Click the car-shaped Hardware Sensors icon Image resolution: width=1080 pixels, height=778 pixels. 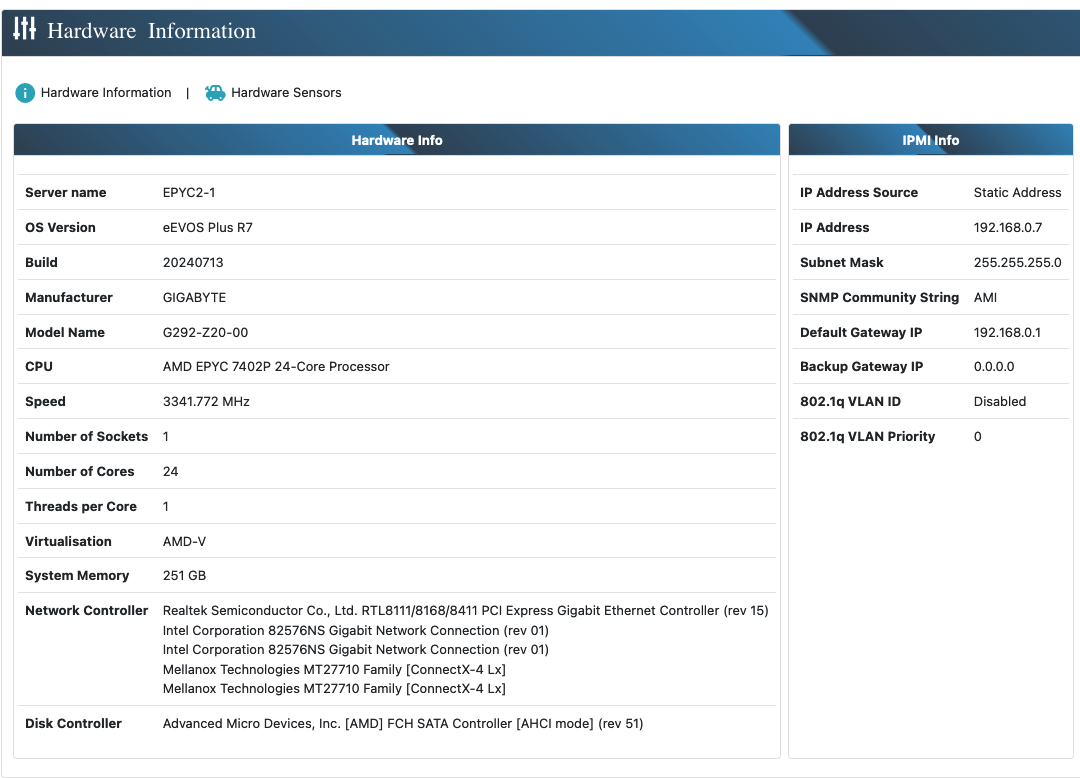pos(215,93)
